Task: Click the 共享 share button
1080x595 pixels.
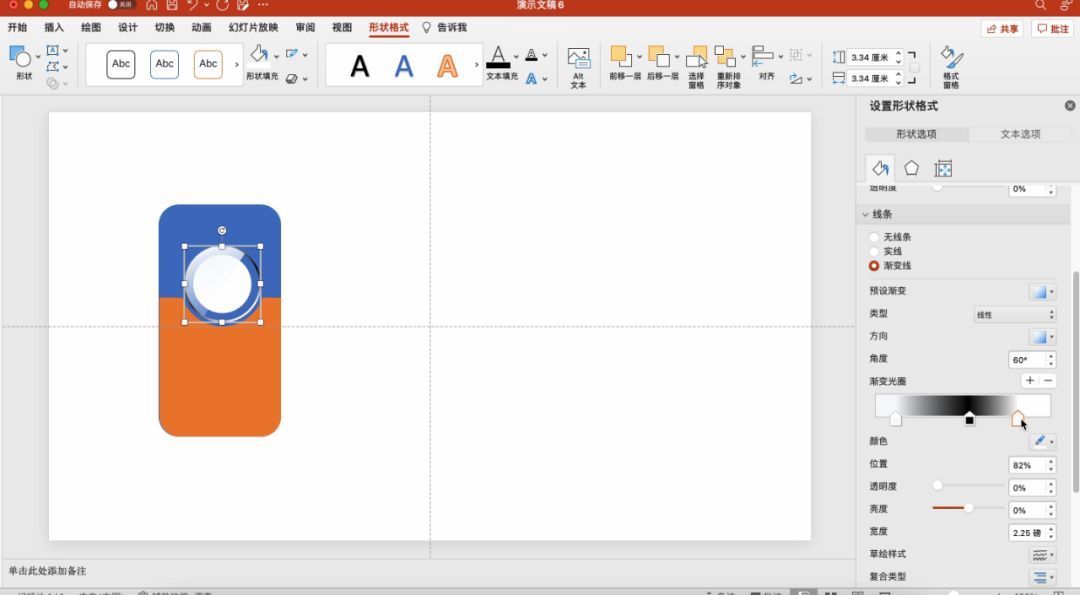Action: 1001,29
